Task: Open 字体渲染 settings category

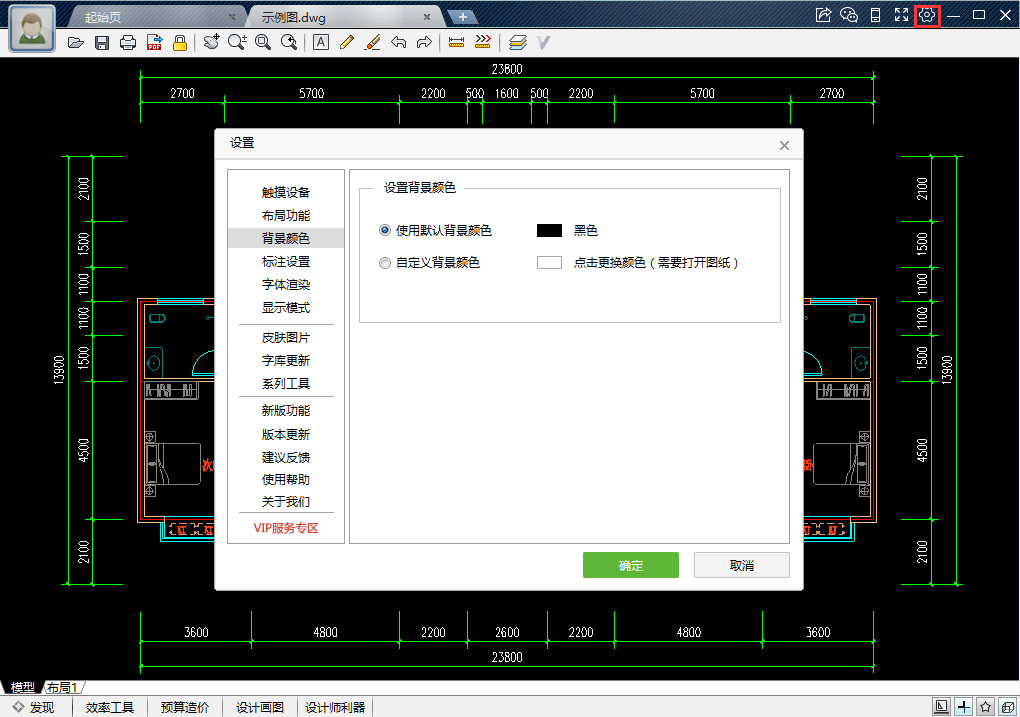Action: coord(286,284)
